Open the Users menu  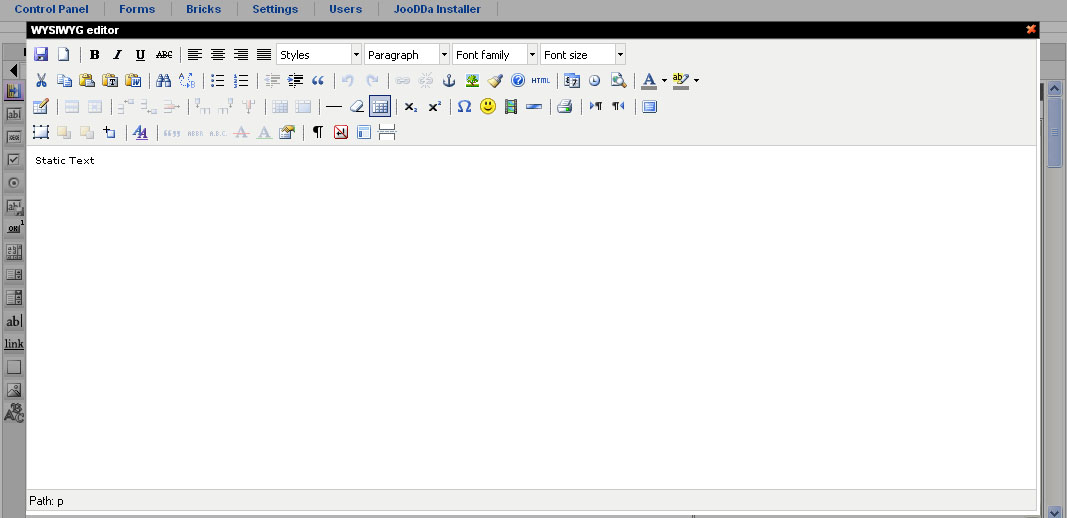click(346, 9)
